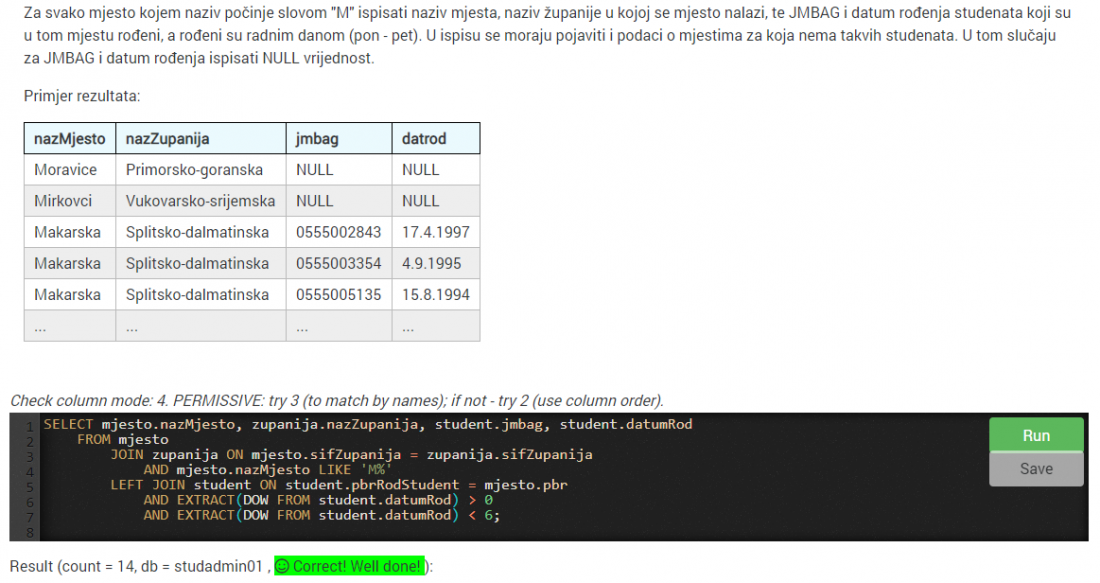This screenshot has width=1100, height=583.
Task: Click the nazMjesto column header
Action: [69, 139]
